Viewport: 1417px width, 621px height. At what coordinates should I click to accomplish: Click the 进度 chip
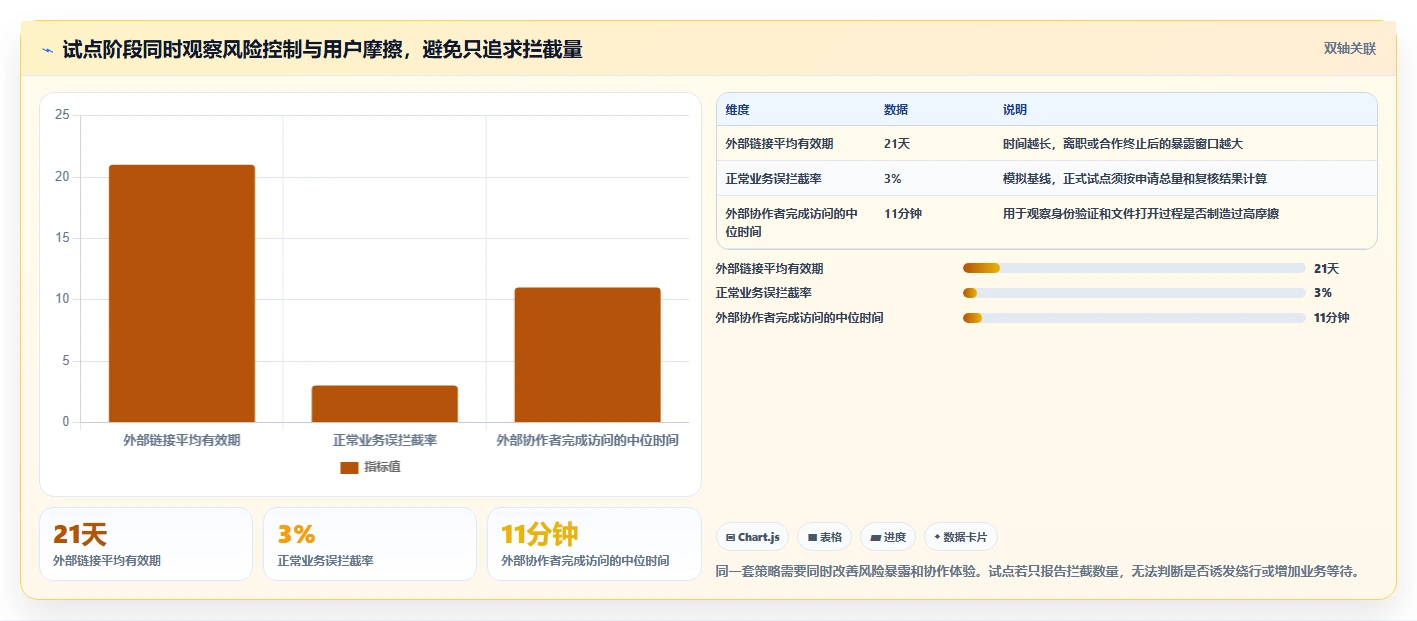point(888,537)
